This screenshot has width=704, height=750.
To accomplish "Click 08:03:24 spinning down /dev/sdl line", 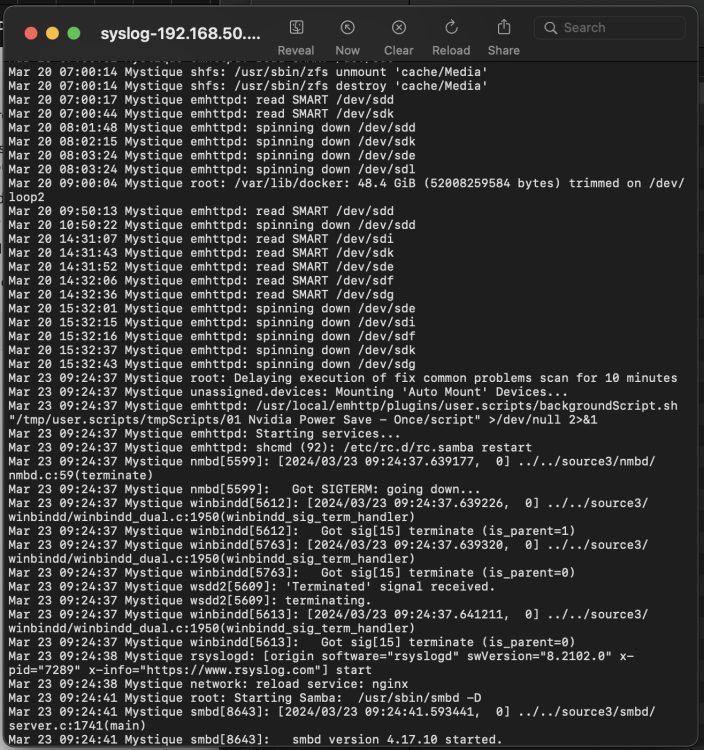I will tap(212, 169).
